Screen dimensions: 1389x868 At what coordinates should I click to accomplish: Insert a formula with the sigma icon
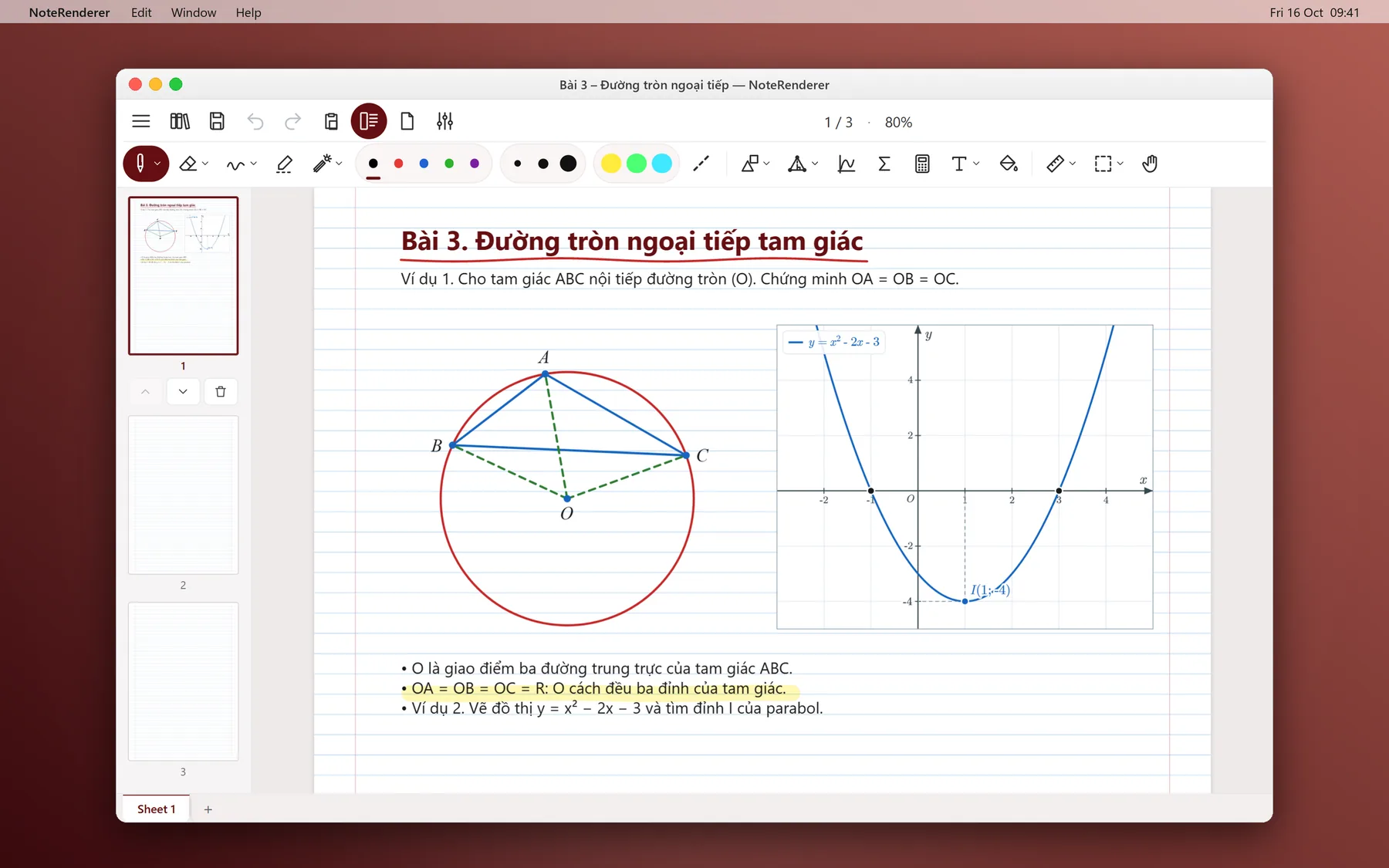click(x=884, y=164)
